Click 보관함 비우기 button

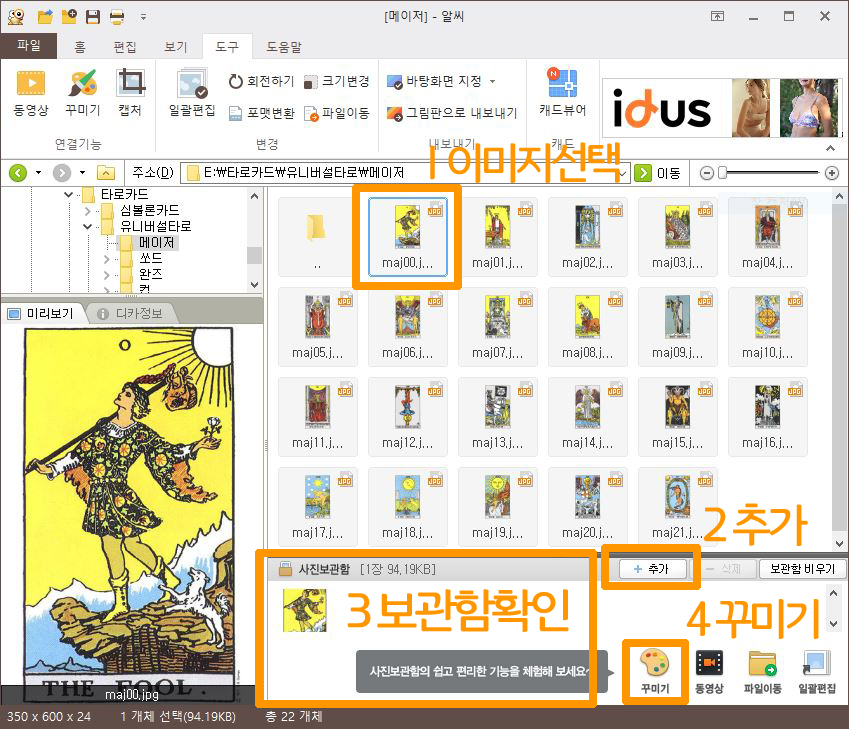[802, 569]
